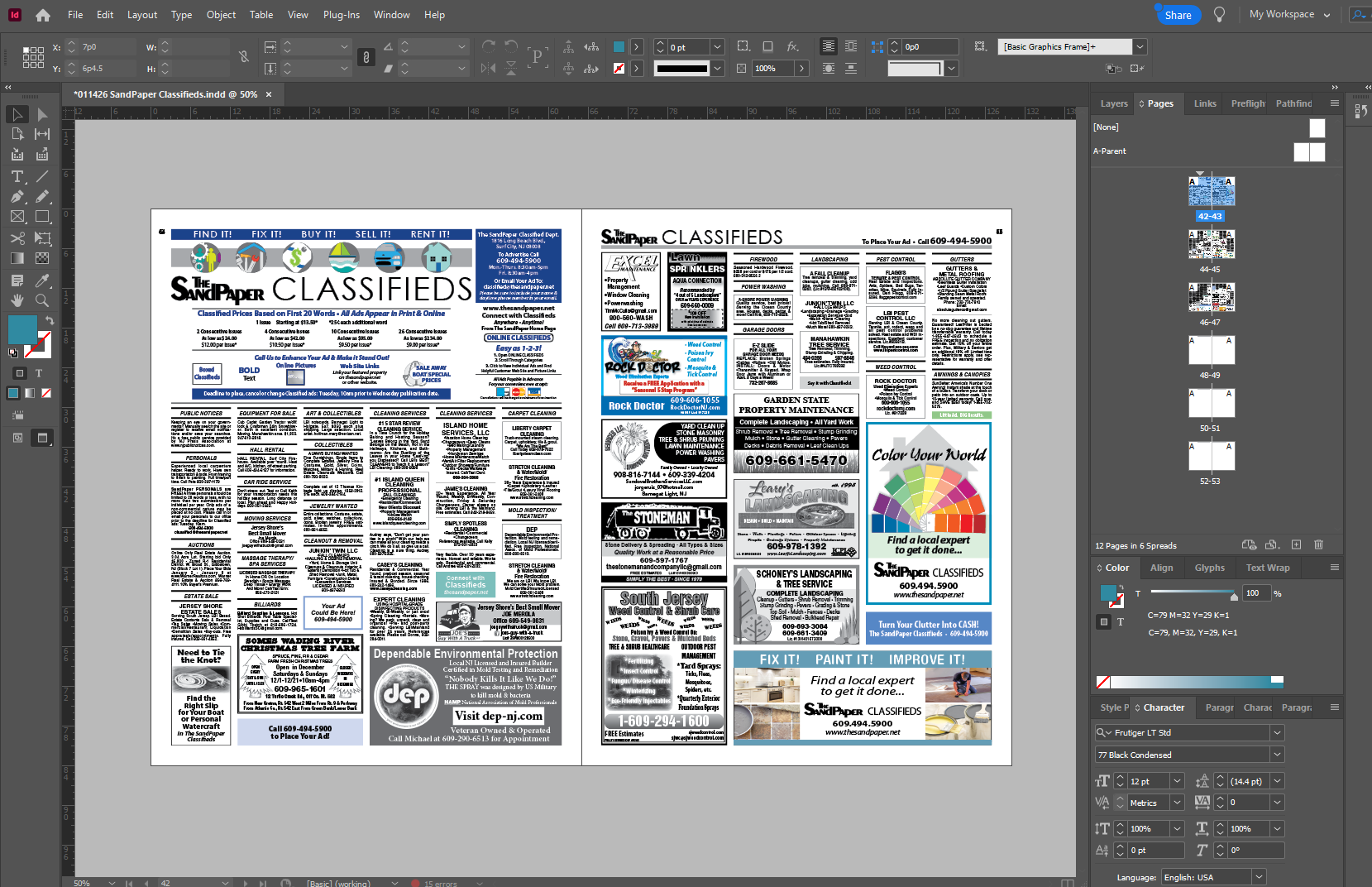Open the lightbulb Discover icon
The height and width of the screenshot is (887, 1372).
1219,15
